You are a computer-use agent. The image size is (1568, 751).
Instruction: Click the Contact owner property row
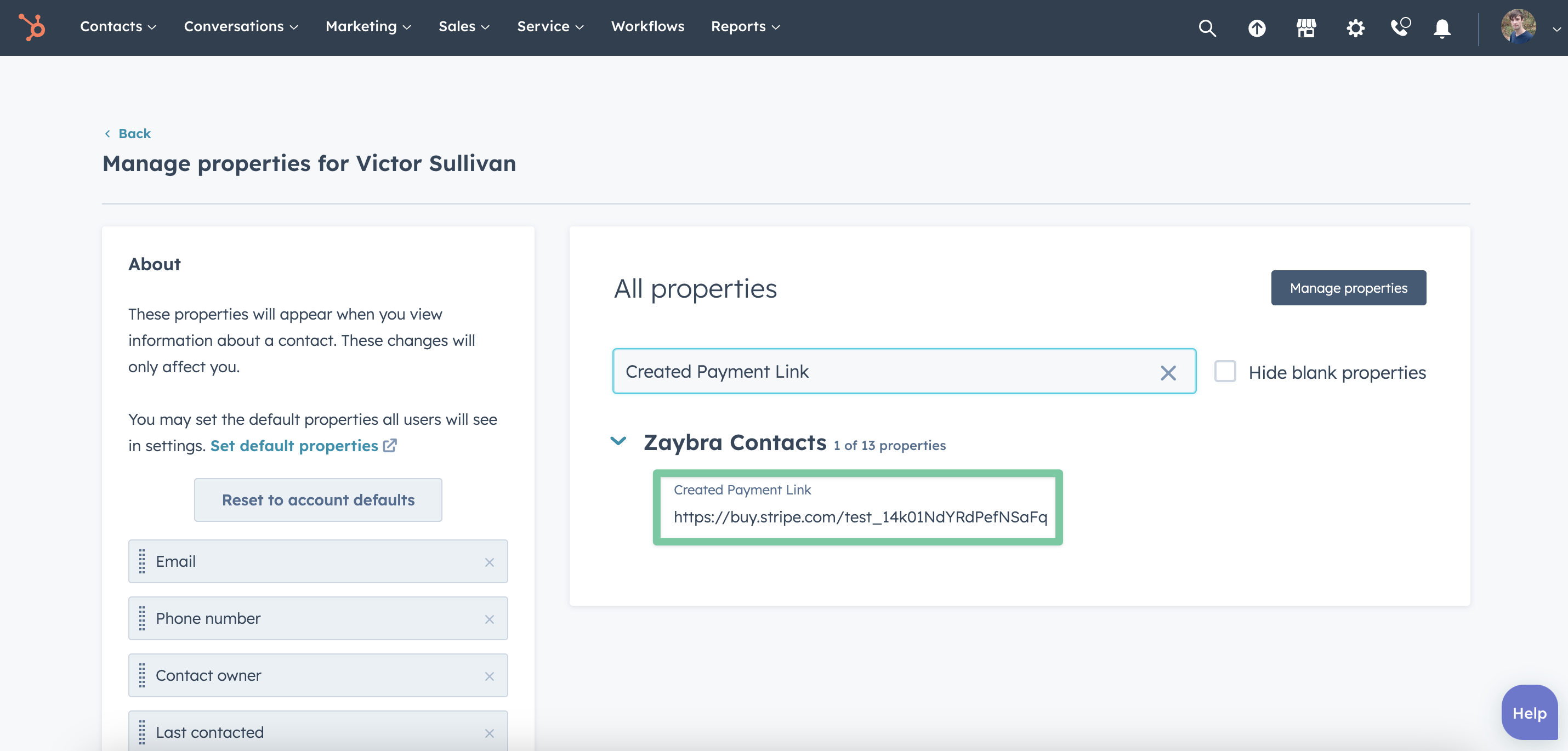[318, 675]
